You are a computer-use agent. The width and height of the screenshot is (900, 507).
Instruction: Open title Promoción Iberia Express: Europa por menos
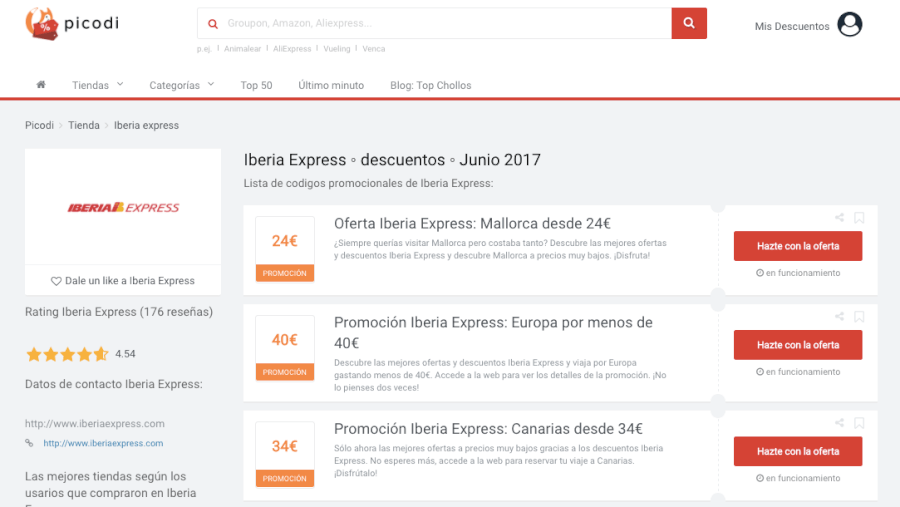[x=493, y=332]
